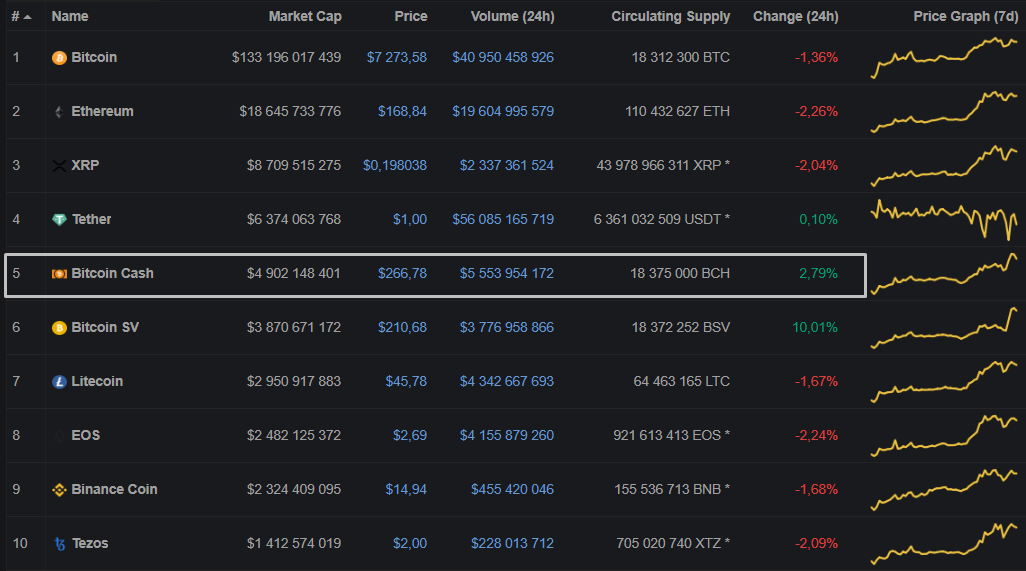Click Bitcoin Cash price $266,78
1026x571 pixels.
tap(402, 273)
